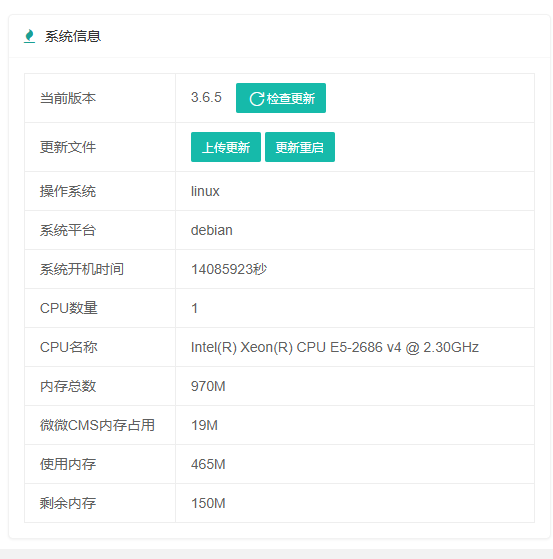The image size is (553, 559).
Task: Click the 微微CMS内存占用 label
Action: click(97, 425)
